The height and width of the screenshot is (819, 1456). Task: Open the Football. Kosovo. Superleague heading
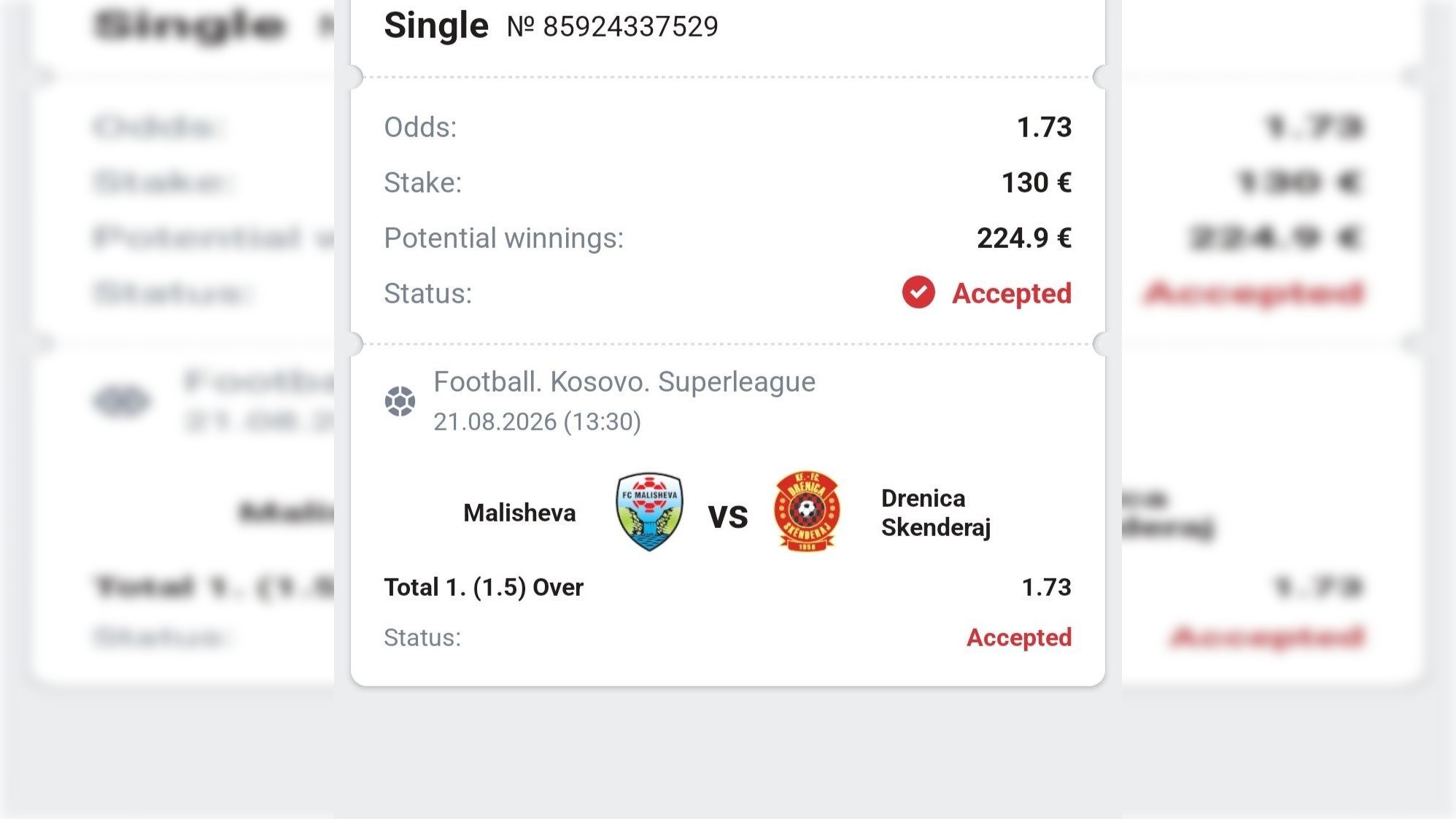click(624, 382)
